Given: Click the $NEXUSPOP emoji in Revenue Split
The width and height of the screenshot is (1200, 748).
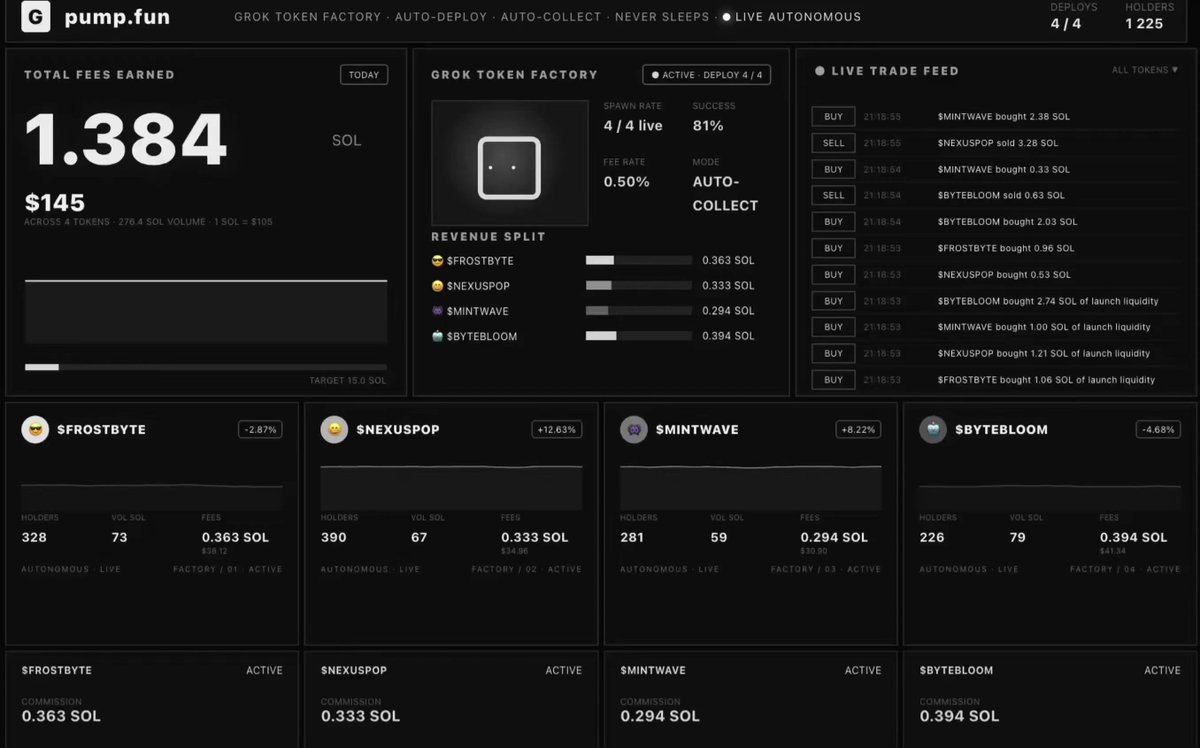Looking at the screenshot, I should (437, 286).
